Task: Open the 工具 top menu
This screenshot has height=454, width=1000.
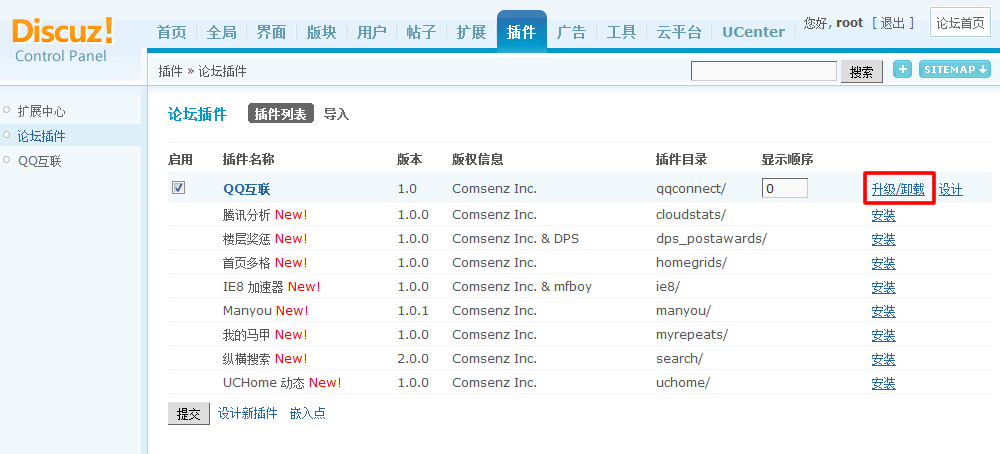Action: (x=621, y=32)
